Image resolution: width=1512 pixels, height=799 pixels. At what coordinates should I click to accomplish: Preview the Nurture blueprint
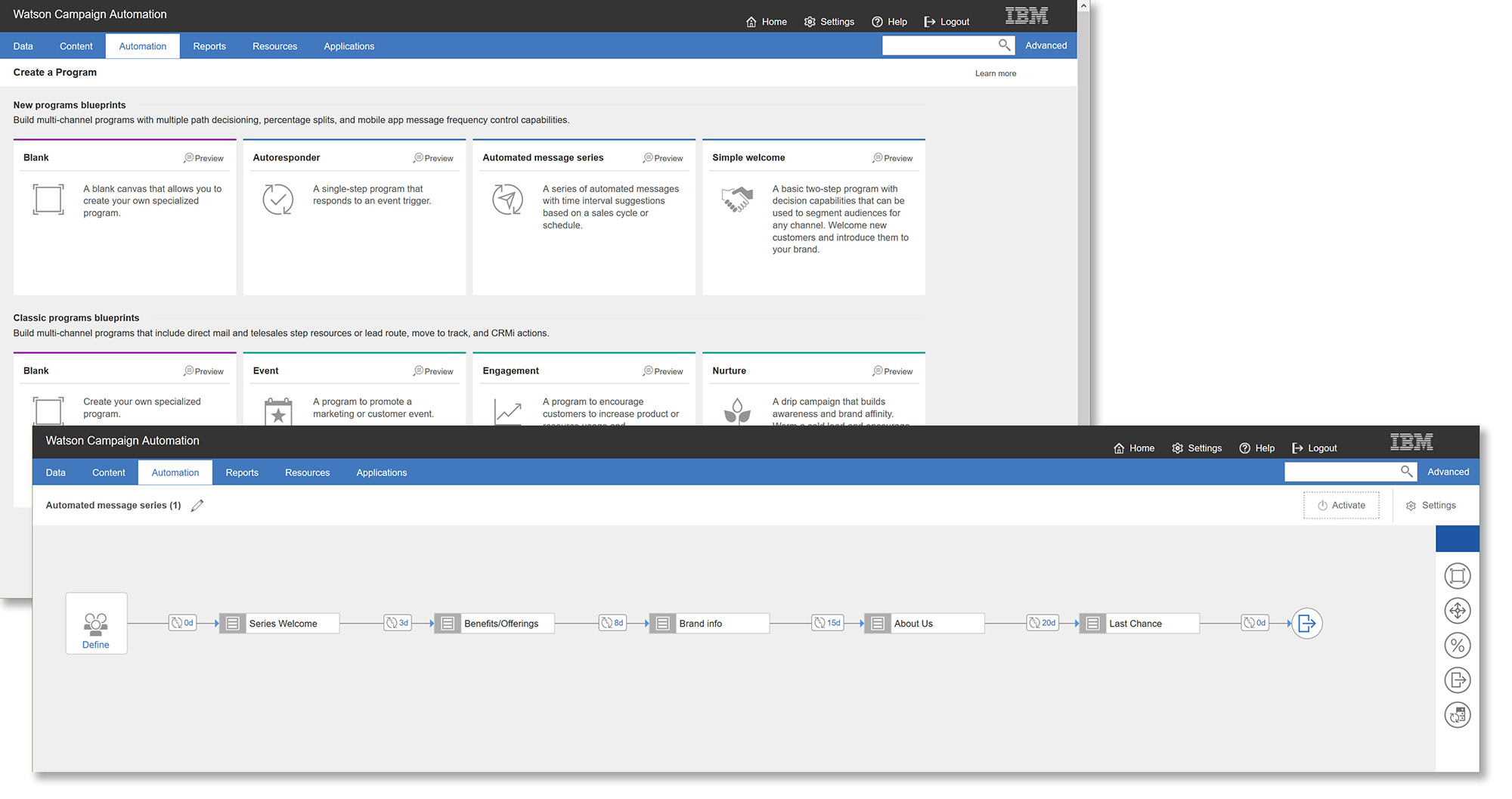[893, 371]
